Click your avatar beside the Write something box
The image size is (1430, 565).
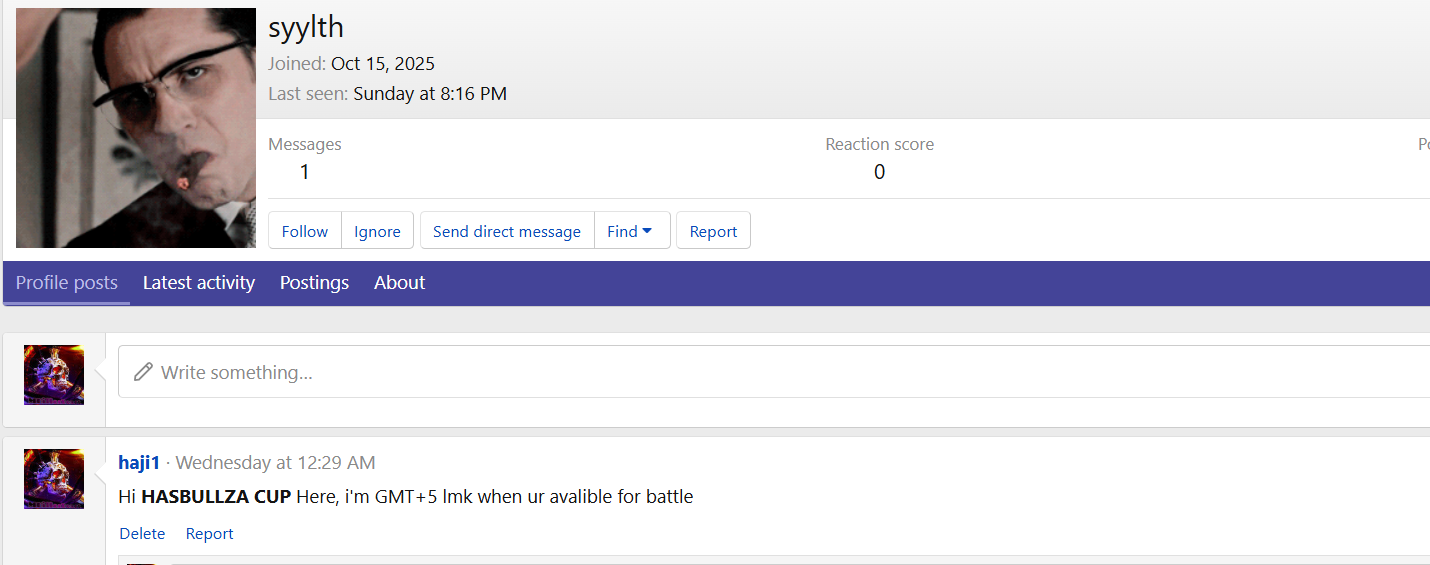pyautogui.click(x=54, y=375)
